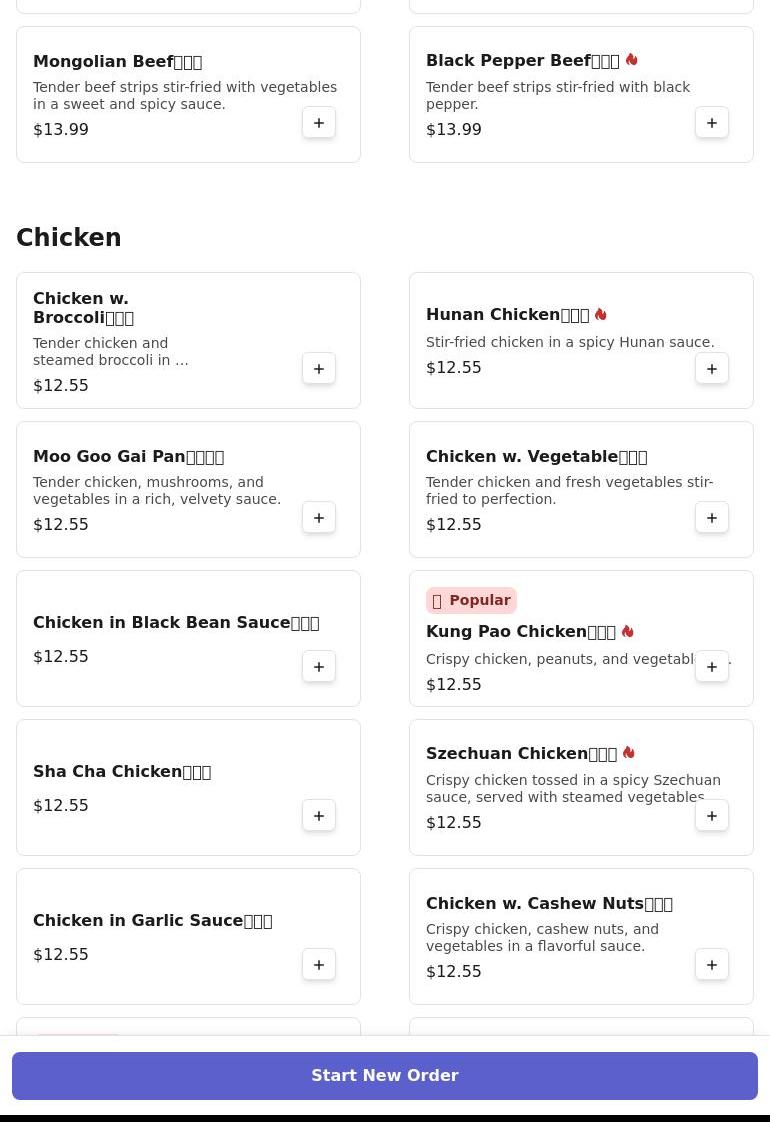The image size is (770, 1122).
Task: Add Chicken w. Cashew Nuts to order
Action: point(712,965)
